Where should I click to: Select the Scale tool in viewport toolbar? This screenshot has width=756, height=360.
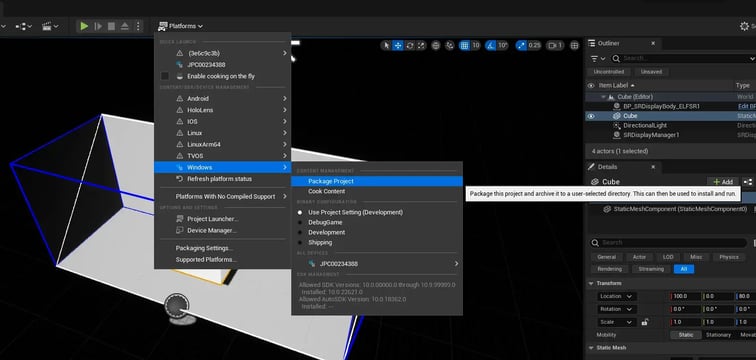421,45
